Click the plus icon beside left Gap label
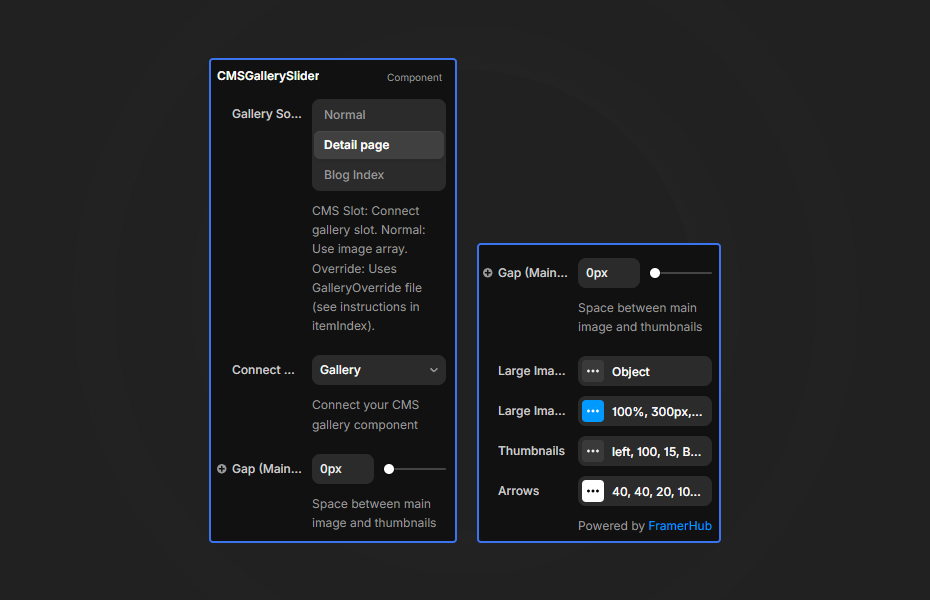 tap(221, 468)
